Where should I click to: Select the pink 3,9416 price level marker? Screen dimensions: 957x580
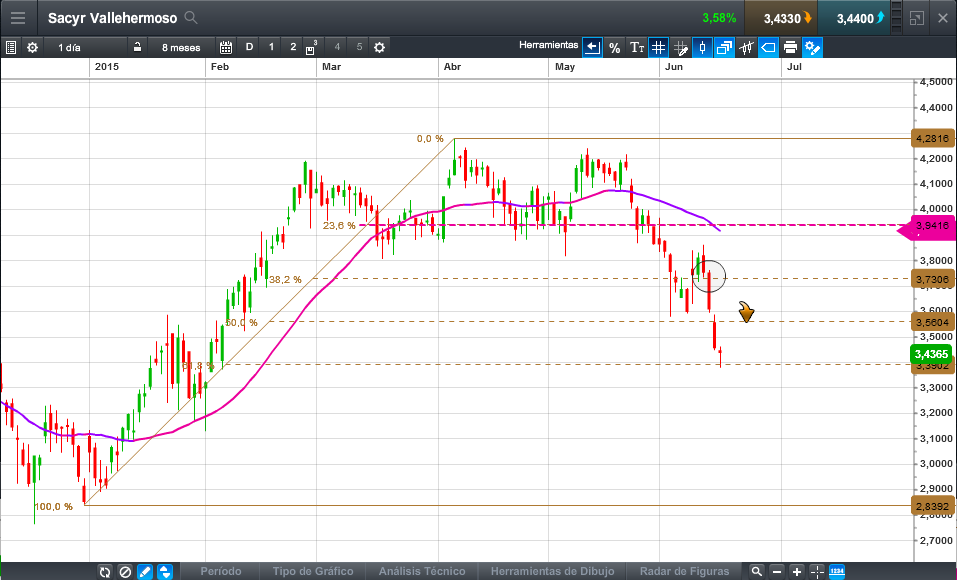(x=927, y=227)
